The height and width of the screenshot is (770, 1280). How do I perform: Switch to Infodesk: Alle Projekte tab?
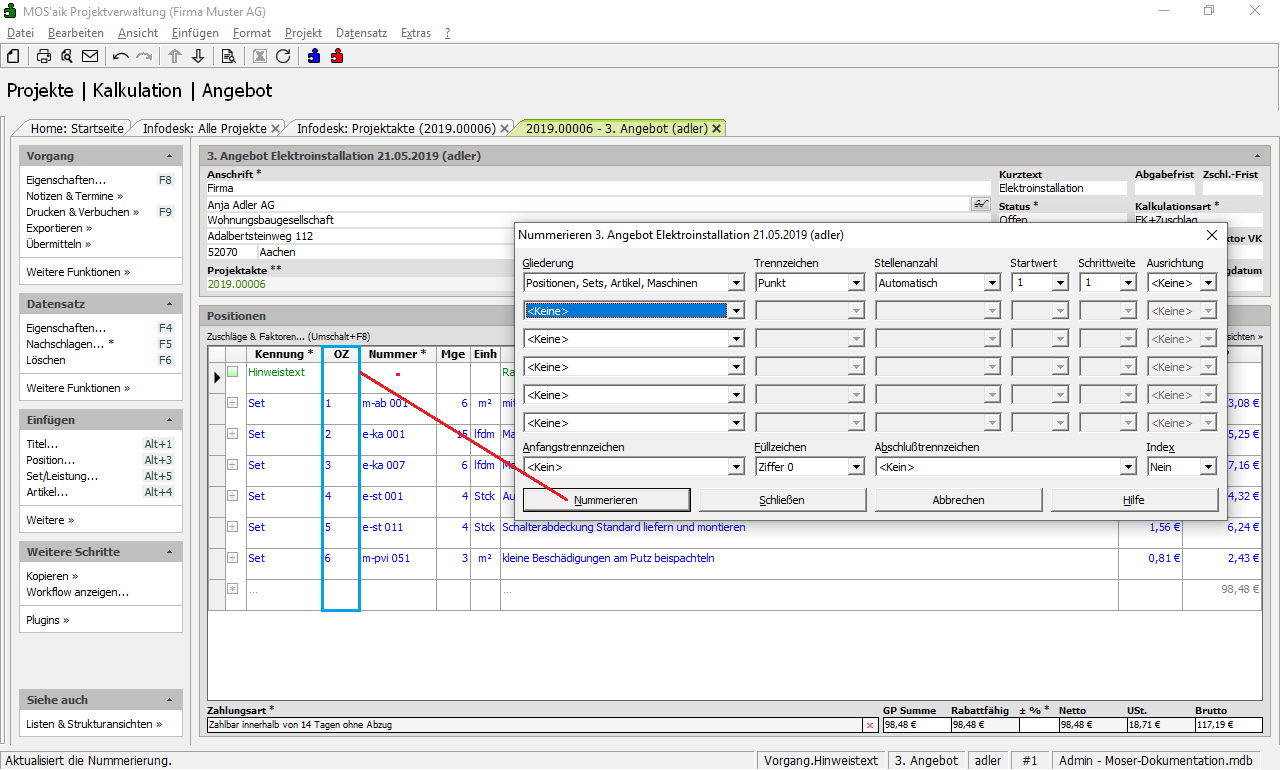(x=204, y=129)
